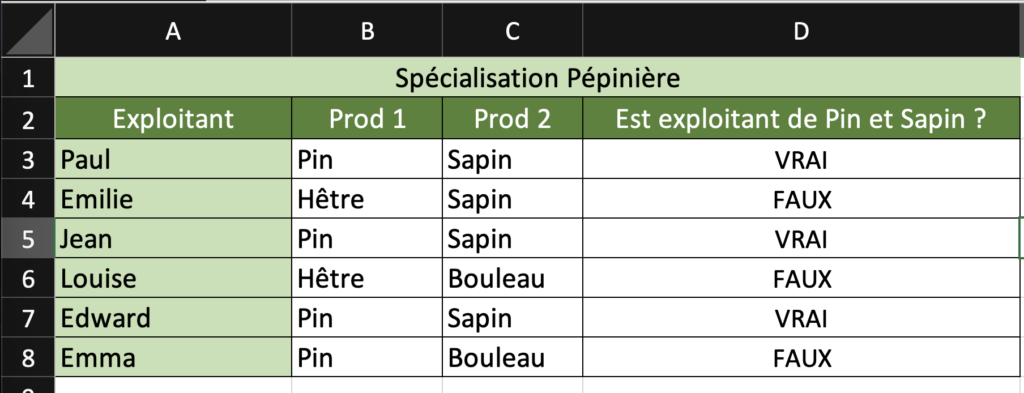Viewport: 1024px width, 393px height.
Task: Click the cell containing Paul
Action: click(173, 159)
